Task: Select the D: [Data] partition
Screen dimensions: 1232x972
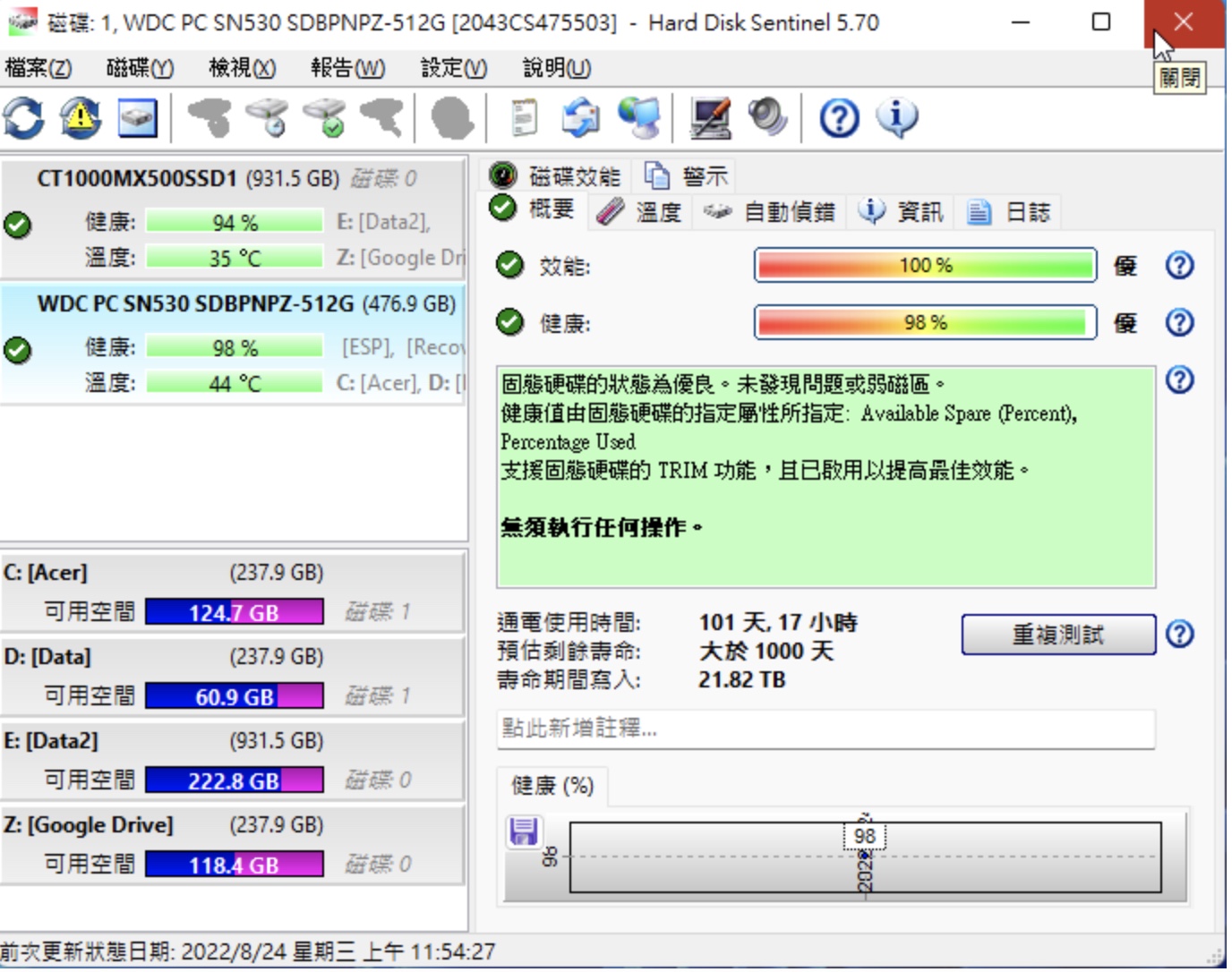Action: click(233, 677)
